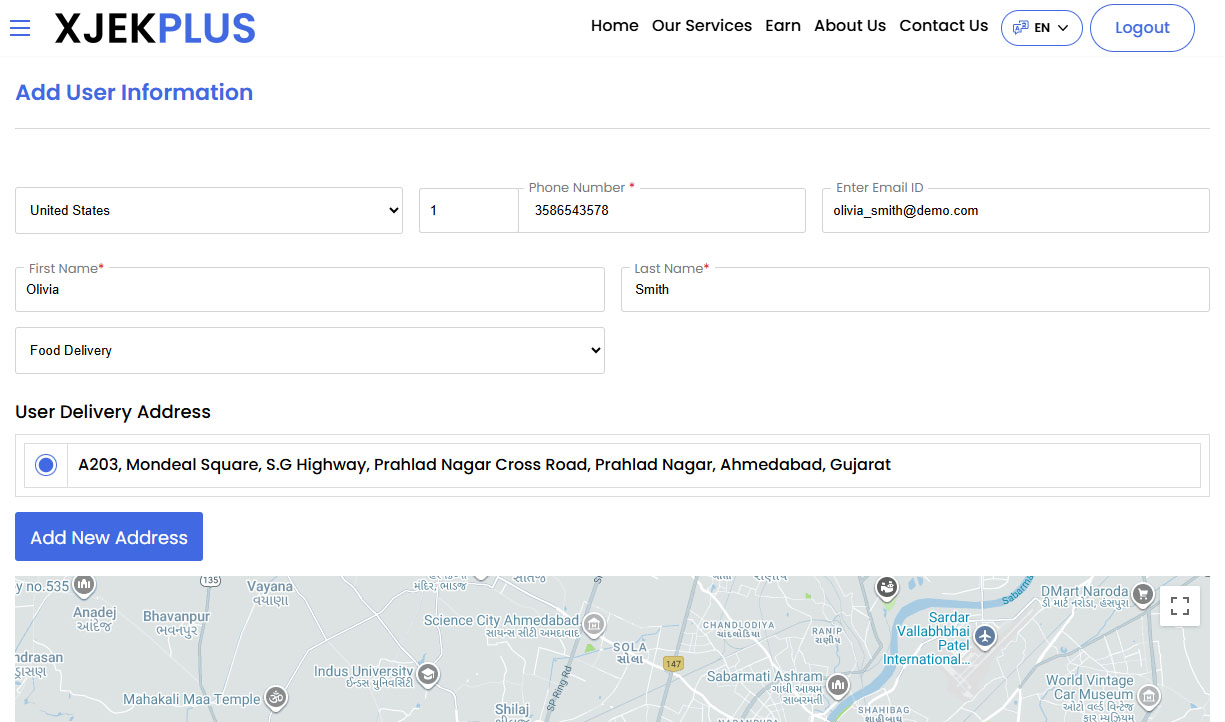Click the XJEKPLUS logo
The image size is (1225, 722).
155,28
